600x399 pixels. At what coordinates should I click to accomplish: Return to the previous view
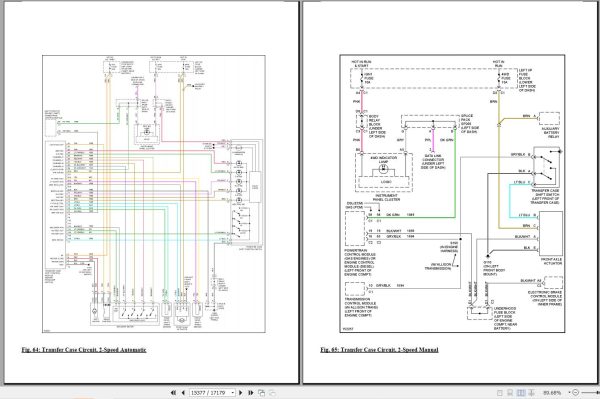click(x=261, y=392)
